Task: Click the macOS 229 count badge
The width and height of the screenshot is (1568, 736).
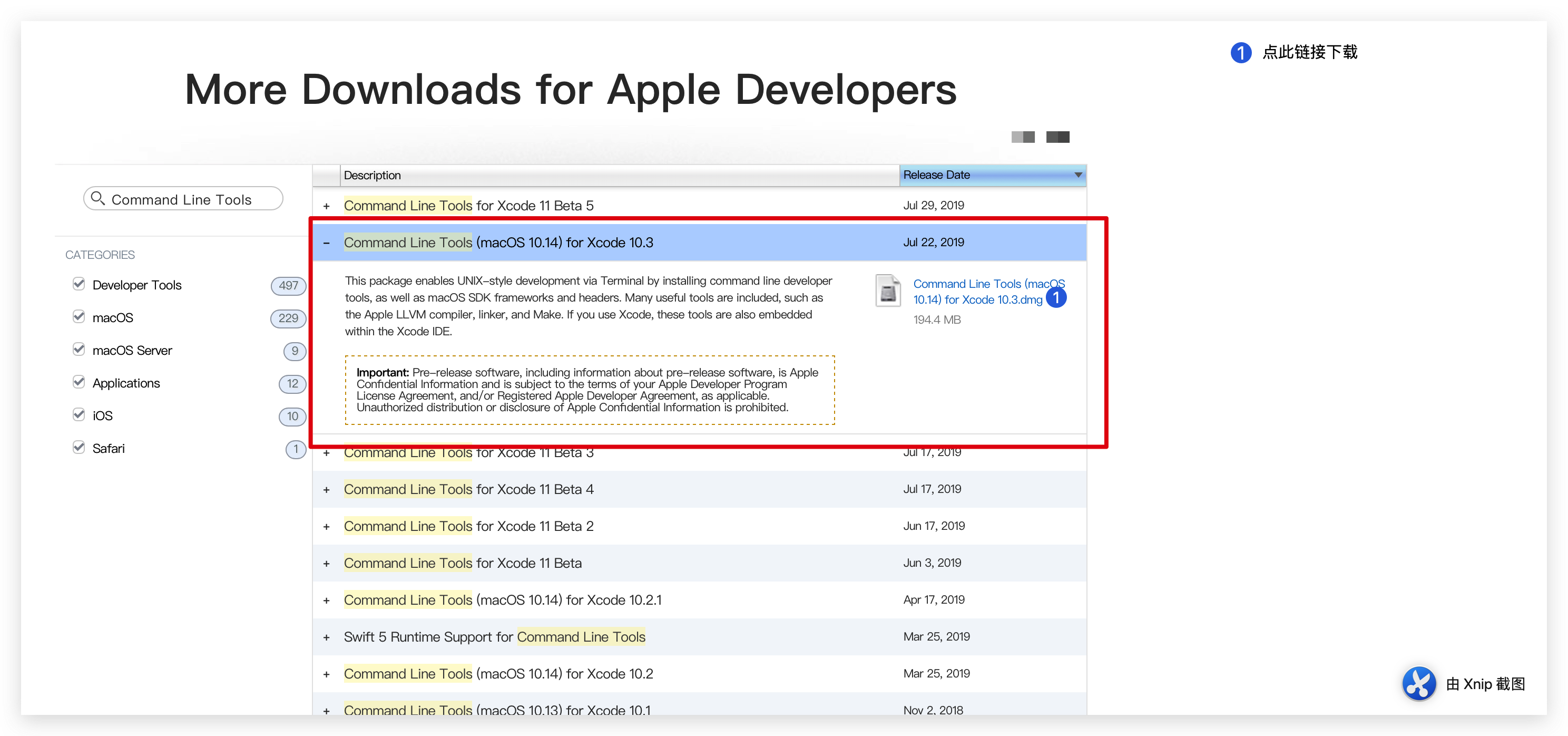Action: coord(288,318)
